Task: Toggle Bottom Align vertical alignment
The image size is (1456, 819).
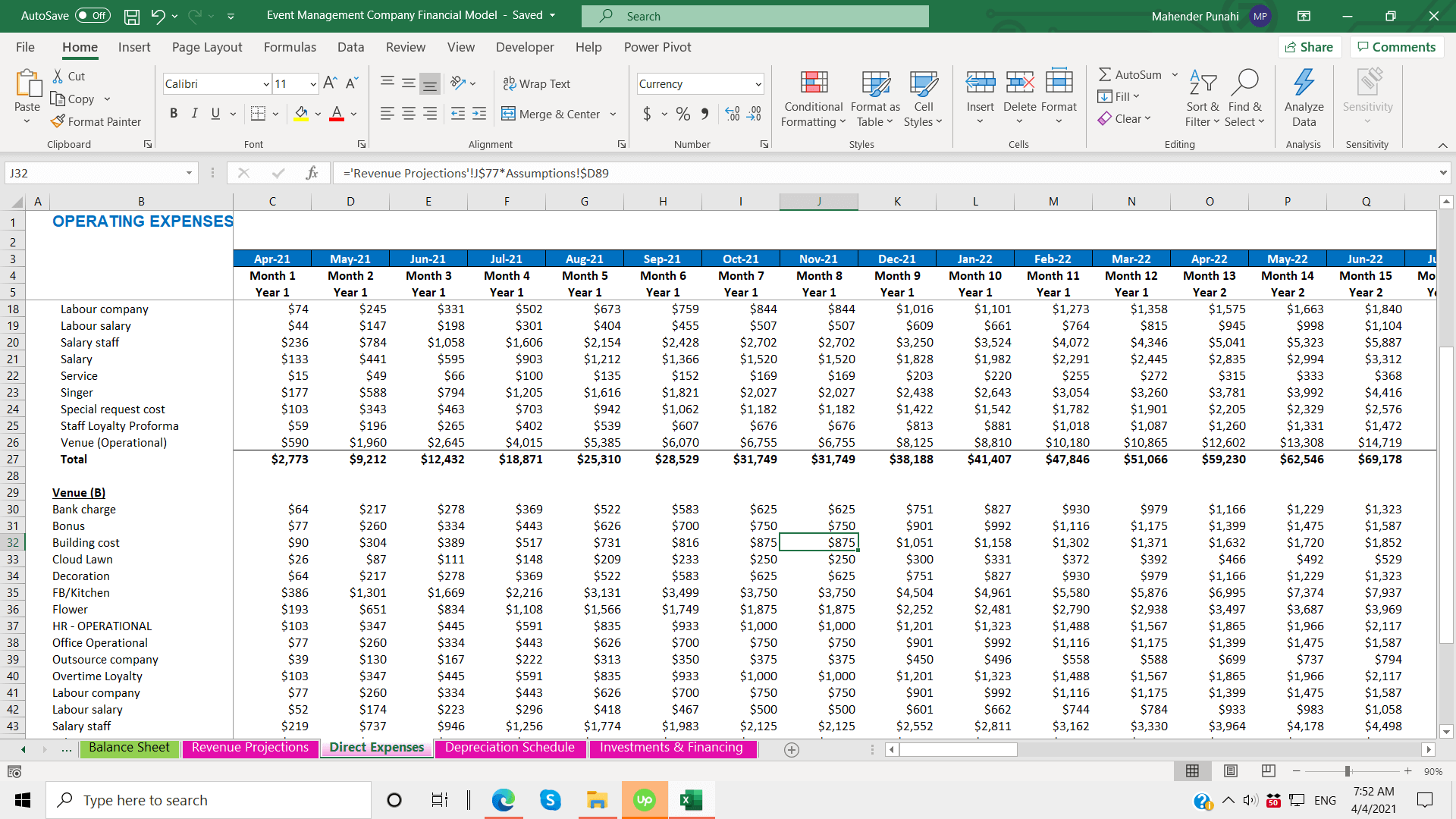Action: tap(429, 83)
